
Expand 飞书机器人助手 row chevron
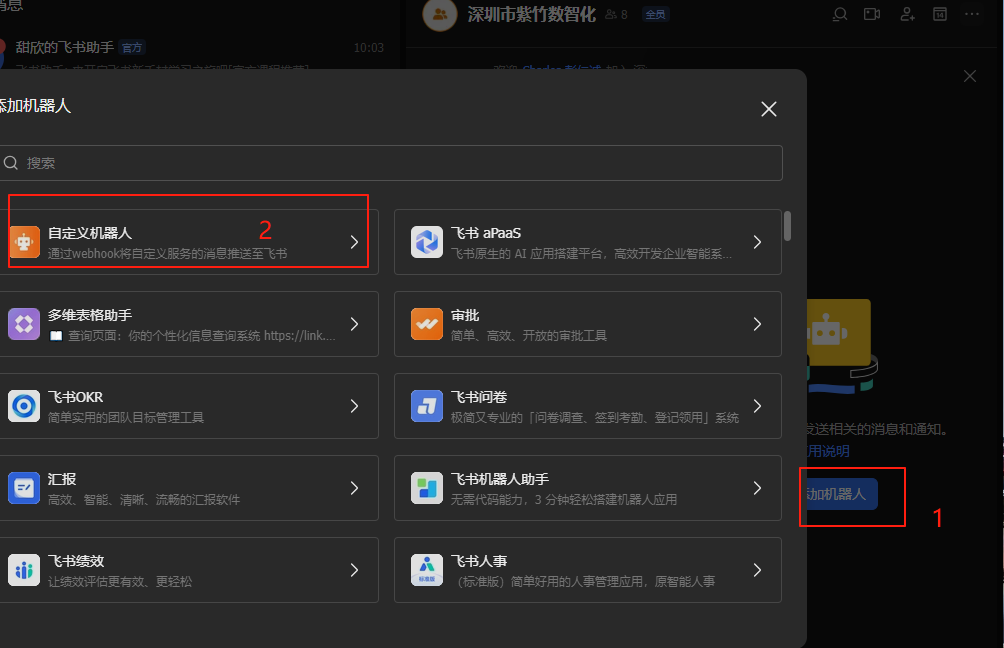(757, 488)
